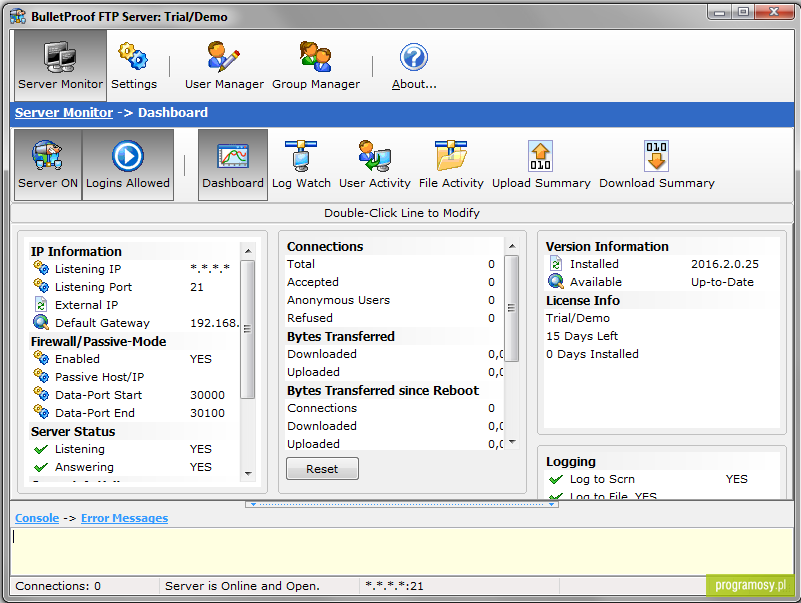
Task: Click the Connections: 0 status bar entry
Action: coord(58,586)
